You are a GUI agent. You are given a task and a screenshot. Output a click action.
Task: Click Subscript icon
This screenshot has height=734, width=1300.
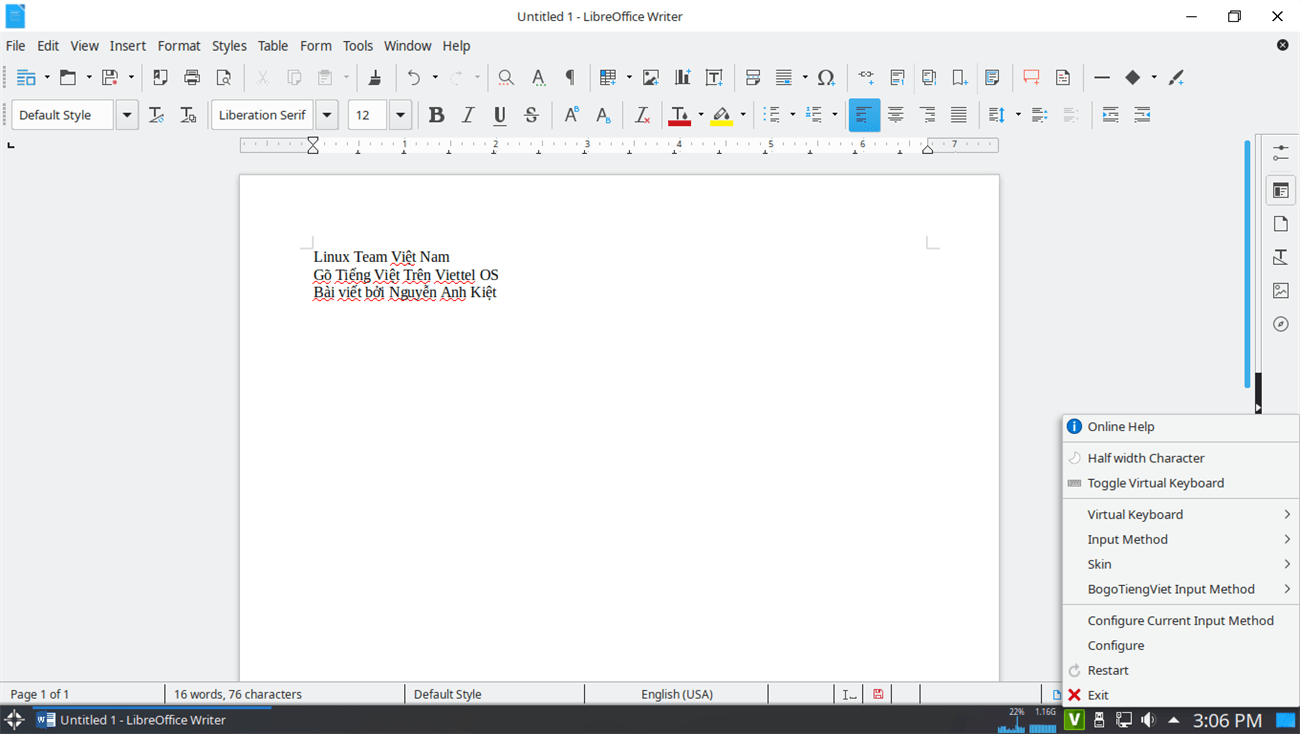pyautogui.click(x=603, y=115)
